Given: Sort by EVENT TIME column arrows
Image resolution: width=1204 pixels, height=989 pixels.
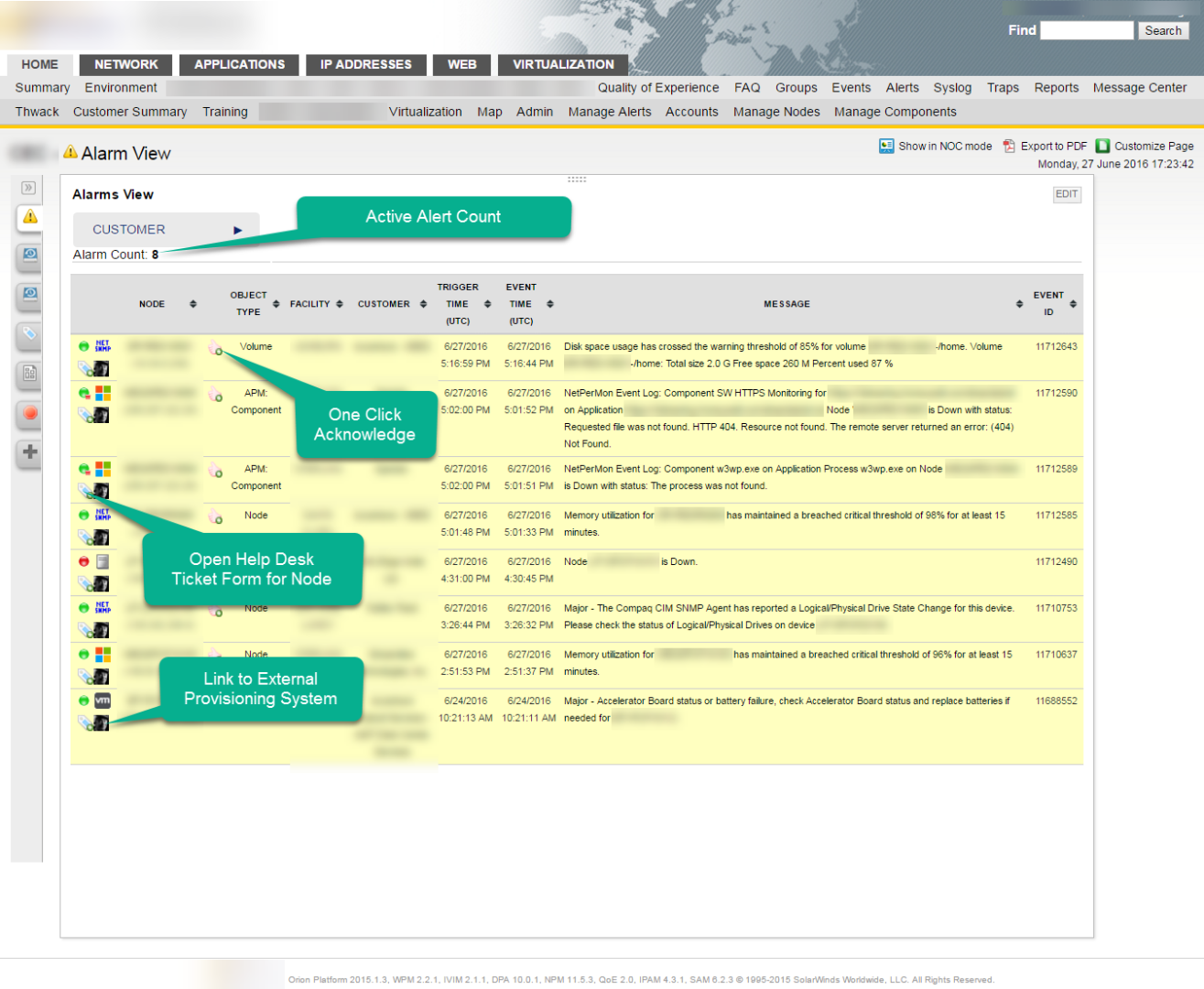Looking at the screenshot, I should [550, 304].
